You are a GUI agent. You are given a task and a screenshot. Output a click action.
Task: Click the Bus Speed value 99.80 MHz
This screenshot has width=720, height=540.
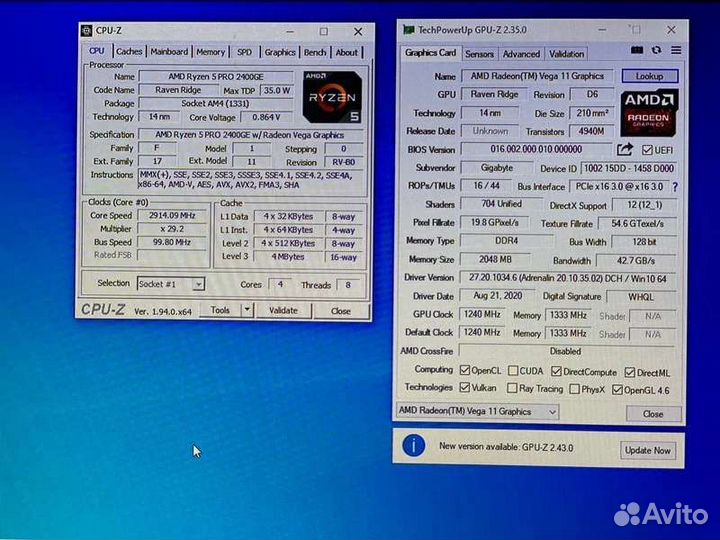[172, 242]
